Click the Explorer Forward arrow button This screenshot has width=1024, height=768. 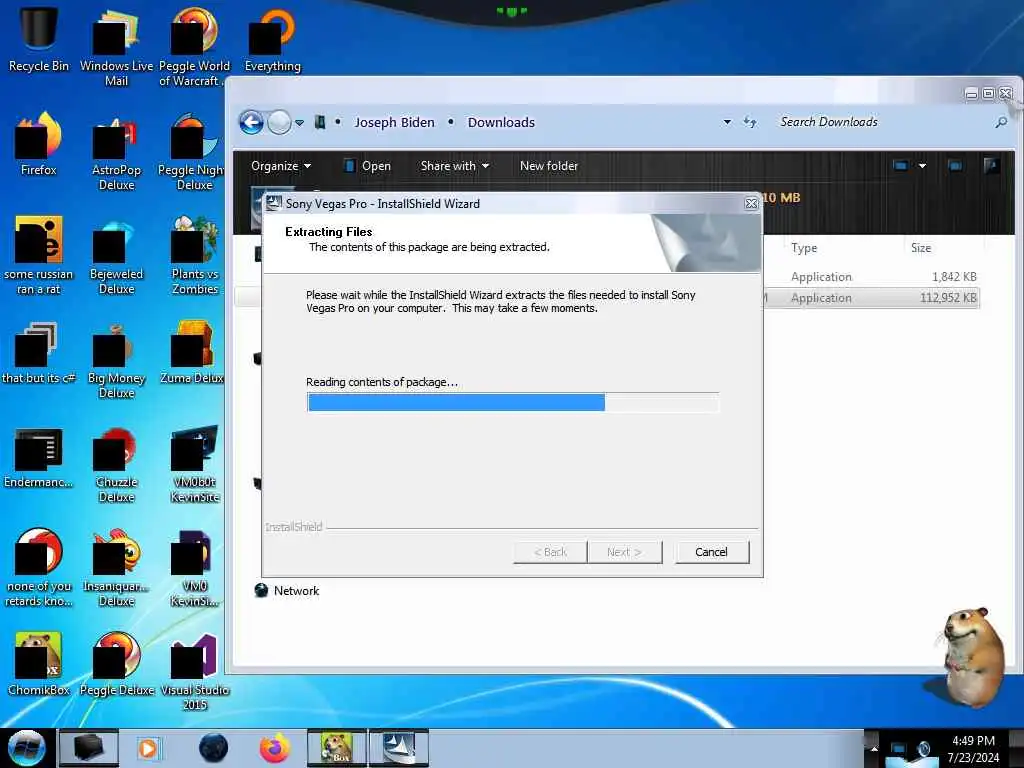[x=280, y=122]
